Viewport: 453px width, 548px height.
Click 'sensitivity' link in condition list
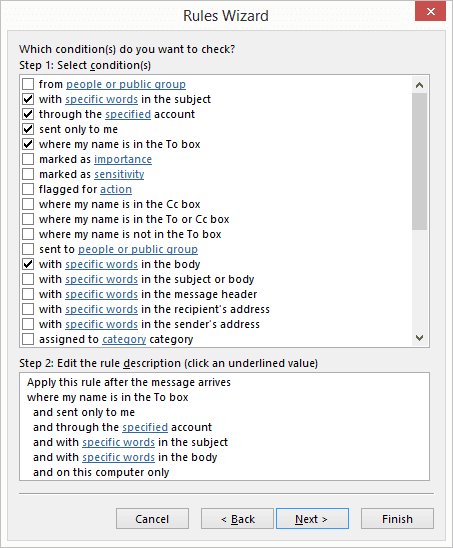click(x=119, y=174)
